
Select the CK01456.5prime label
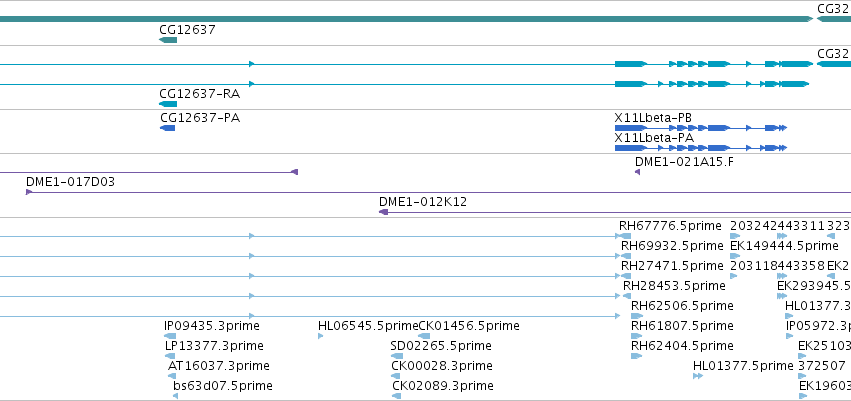tap(469, 326)
